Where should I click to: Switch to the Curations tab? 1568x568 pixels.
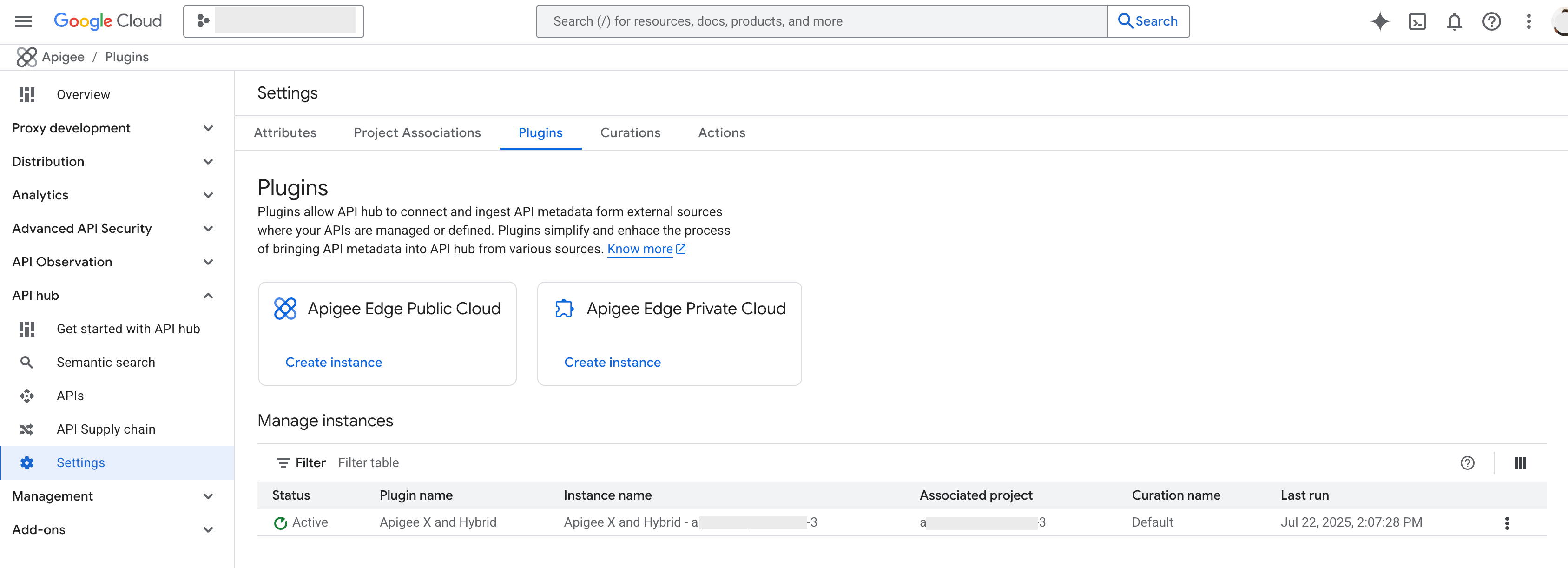[x=630, y=132]
